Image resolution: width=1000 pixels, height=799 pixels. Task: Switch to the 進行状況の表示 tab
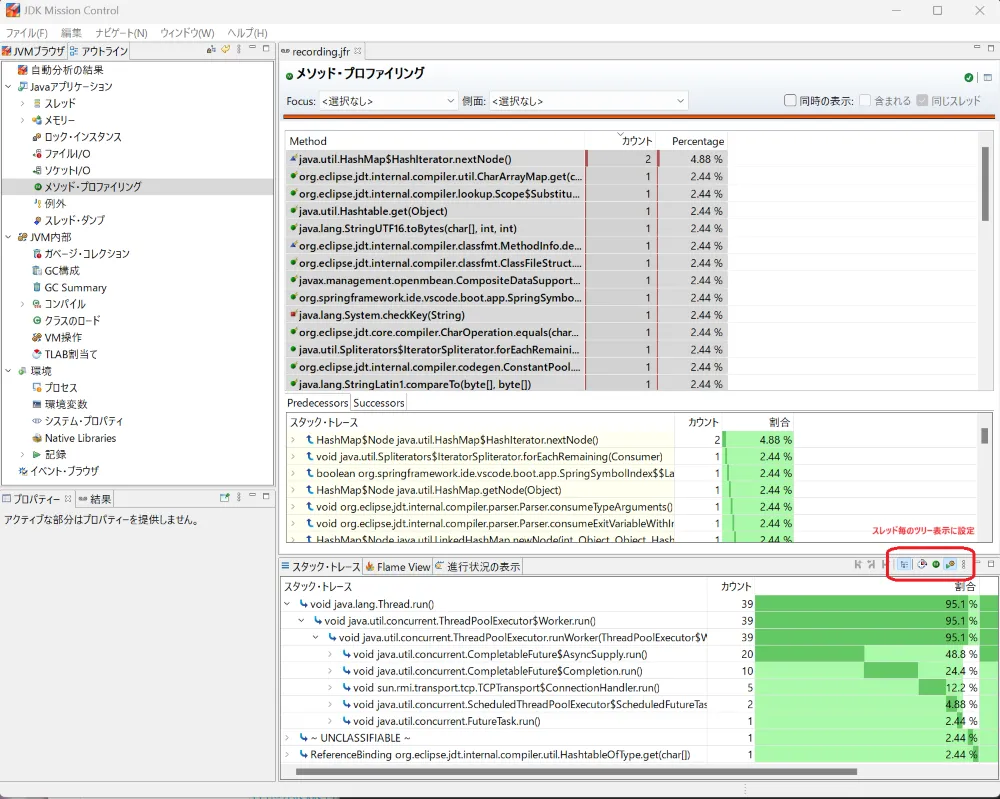point(478,567)
